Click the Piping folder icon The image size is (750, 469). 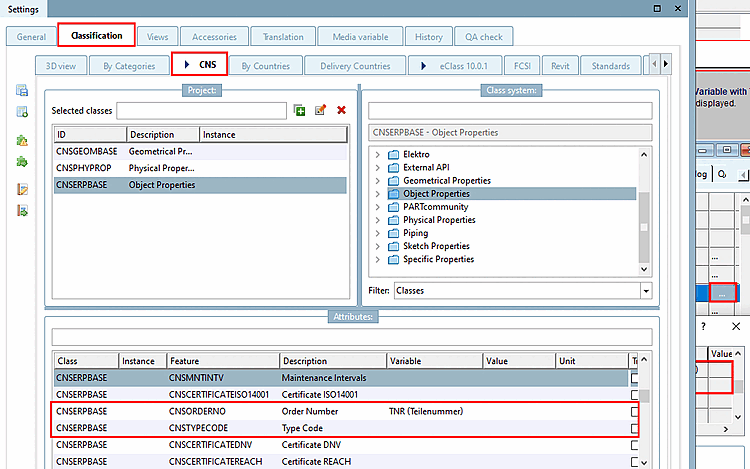click(x=393, y=233)
